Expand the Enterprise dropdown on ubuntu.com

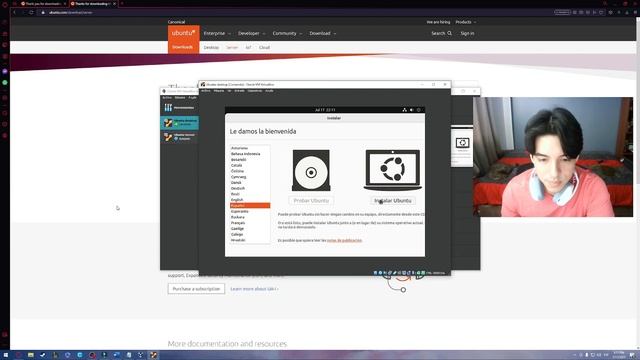pyautogui.click(x=217, y=33)
